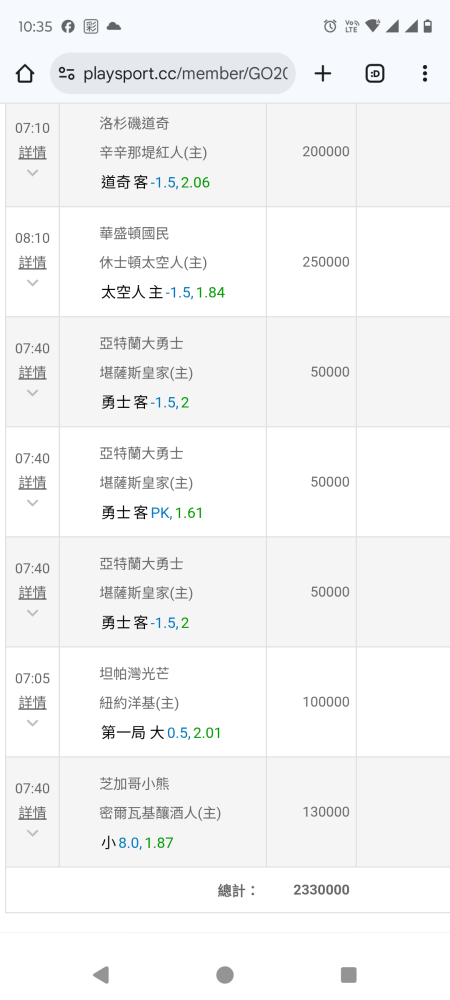450x1000 pixels.
Task: Open the tab switcher icon
Action: tap(375, 74)
